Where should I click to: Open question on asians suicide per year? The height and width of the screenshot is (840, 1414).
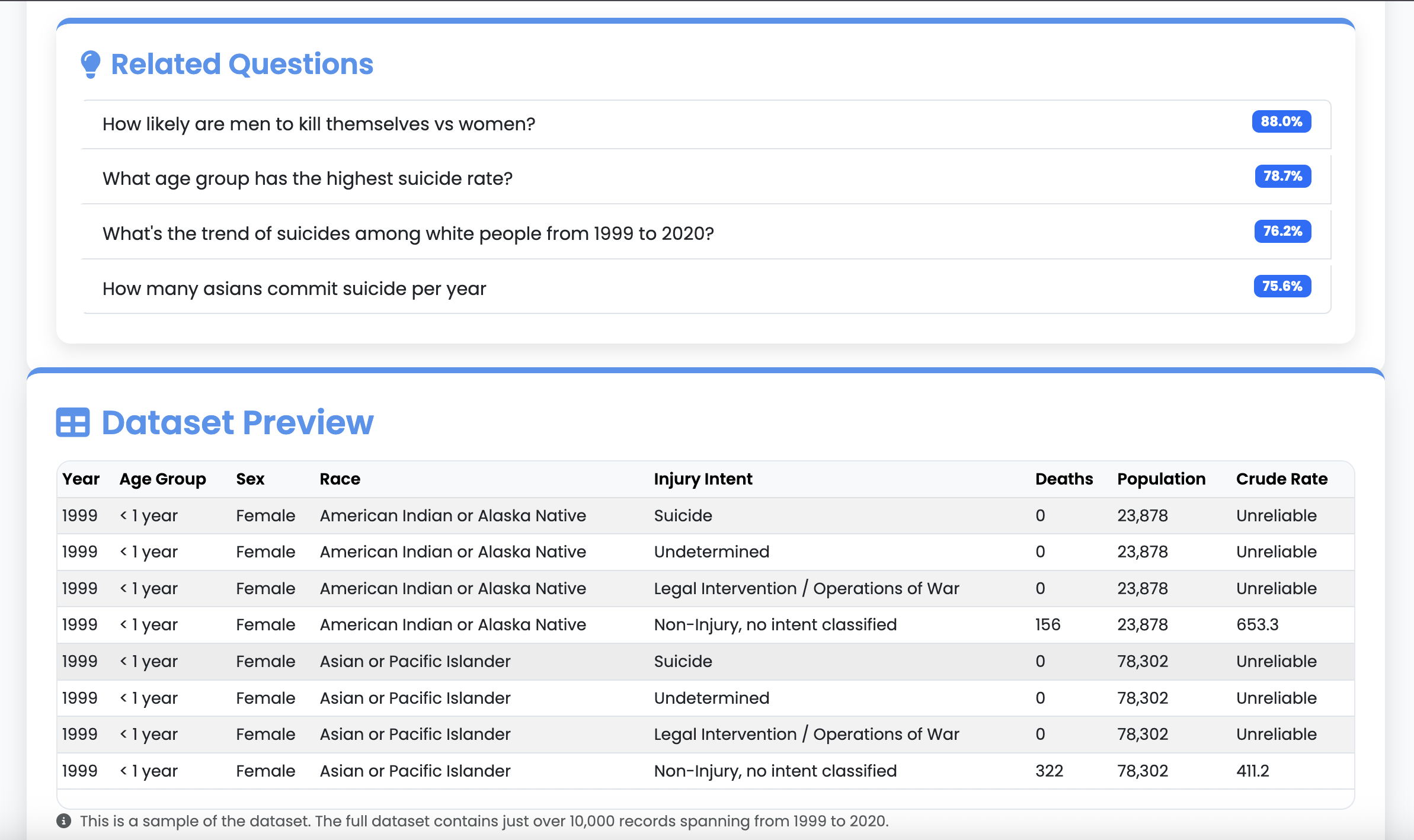[x=295, y=289]
